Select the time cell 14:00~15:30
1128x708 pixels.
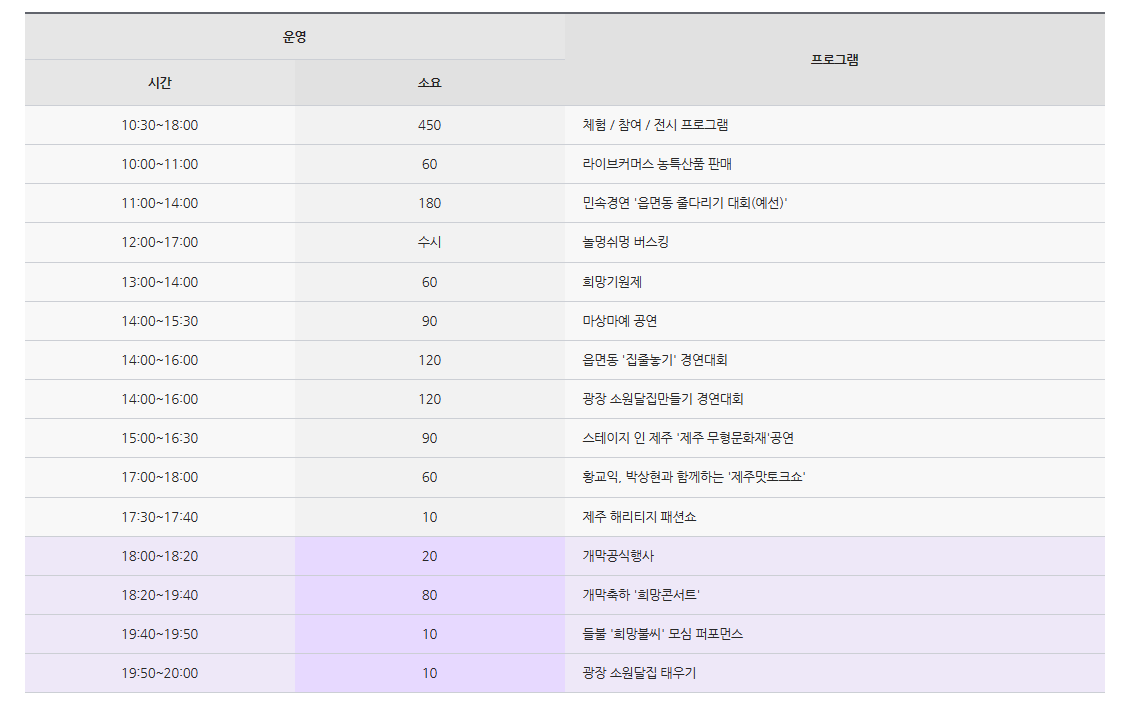(160, 321)
